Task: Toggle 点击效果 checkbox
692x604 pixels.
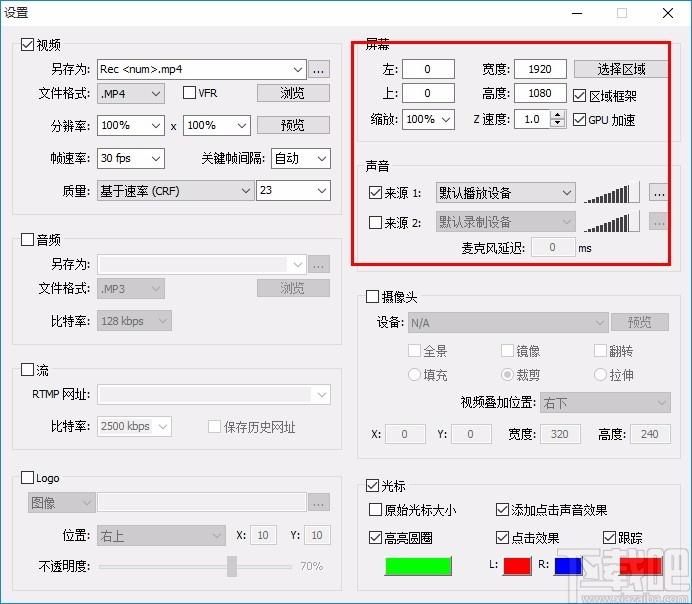Action: tap(502, 537)
